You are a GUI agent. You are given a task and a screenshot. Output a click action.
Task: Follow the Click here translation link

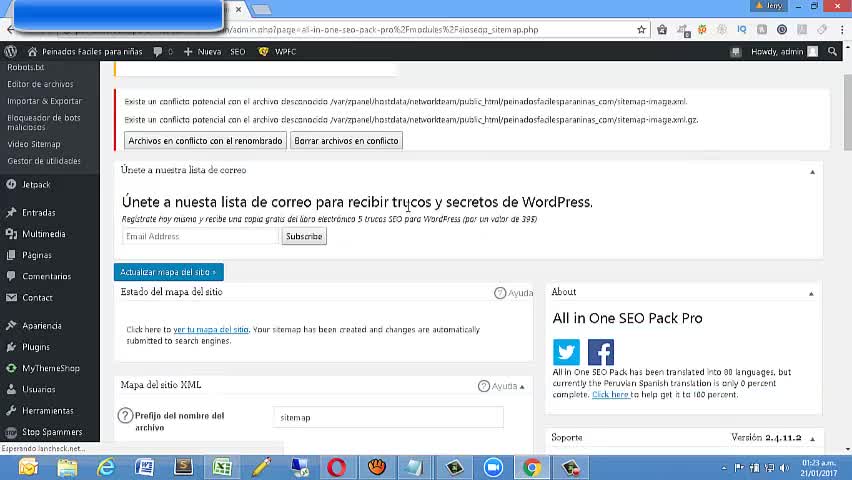coord(611,395)
